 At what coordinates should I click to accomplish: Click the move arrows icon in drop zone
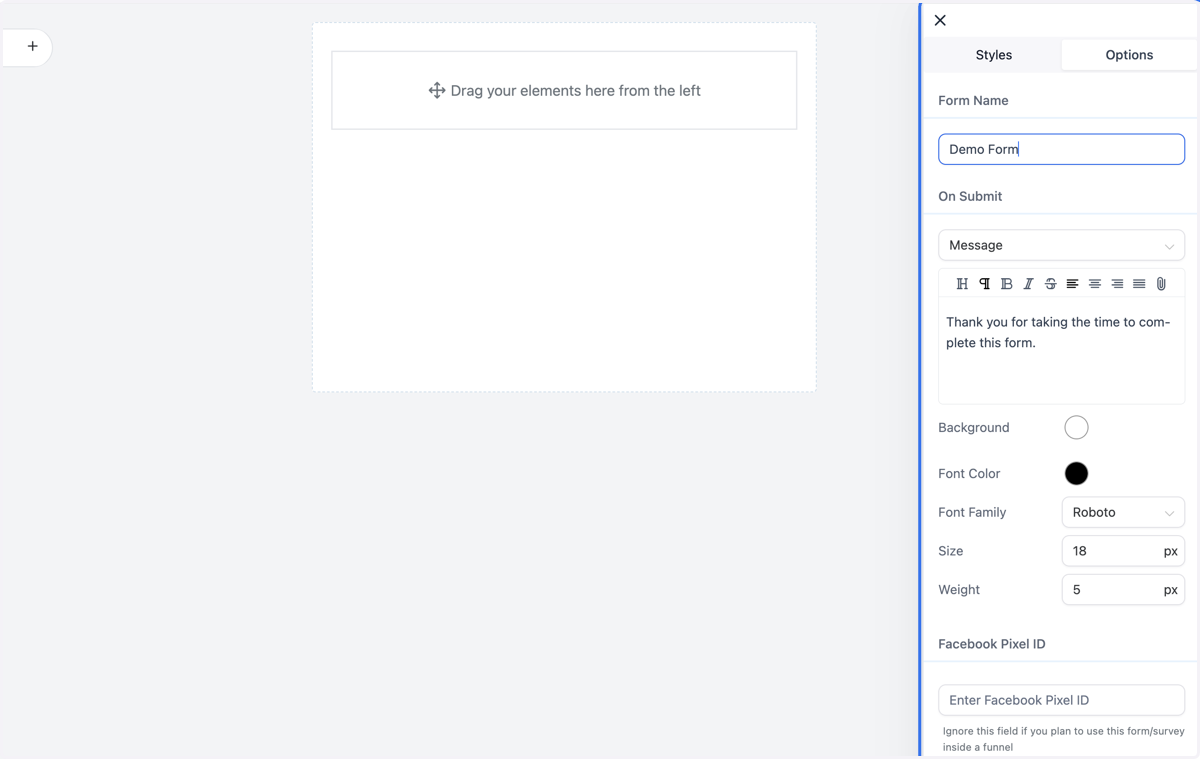(437, 90)
